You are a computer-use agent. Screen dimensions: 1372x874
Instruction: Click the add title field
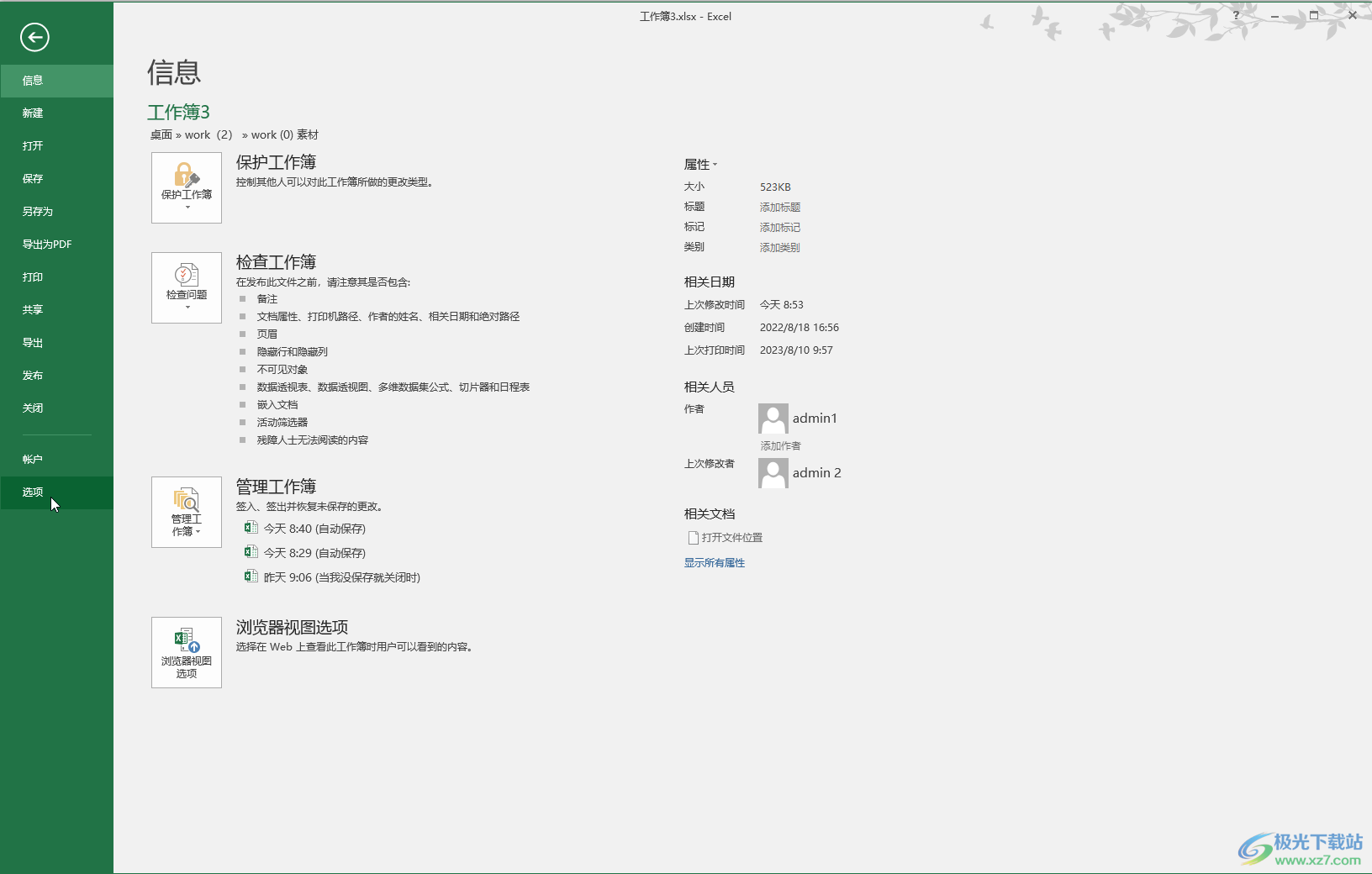[x=779, y=208]
